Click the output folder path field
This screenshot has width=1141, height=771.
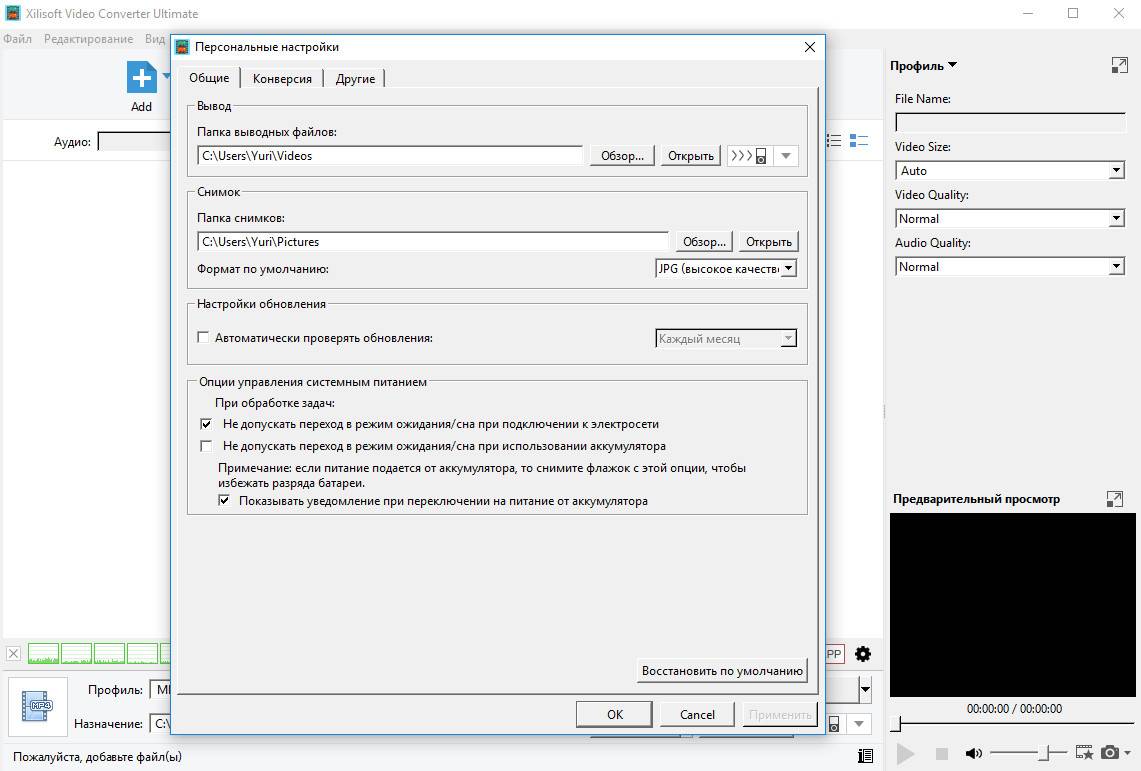390,156
